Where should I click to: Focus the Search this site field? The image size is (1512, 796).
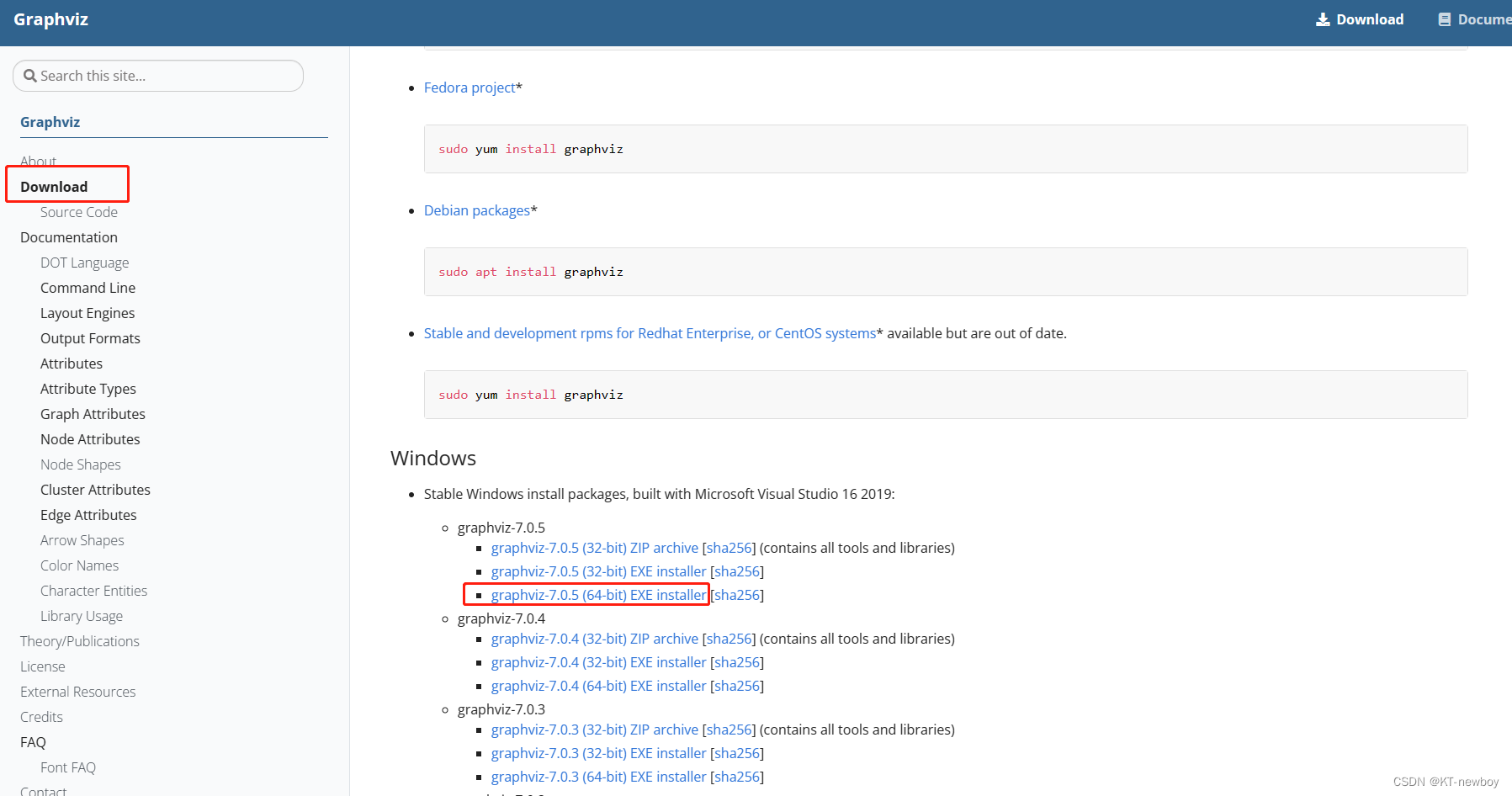[x=158, y=76]
